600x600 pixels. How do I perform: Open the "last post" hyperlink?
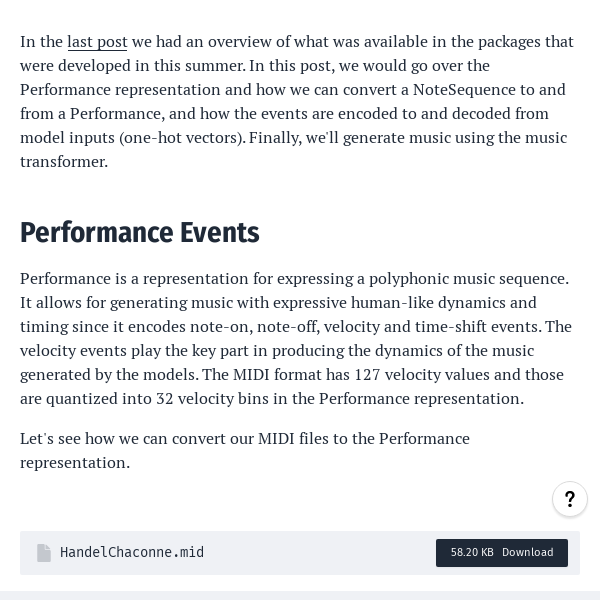pos(97,42)
